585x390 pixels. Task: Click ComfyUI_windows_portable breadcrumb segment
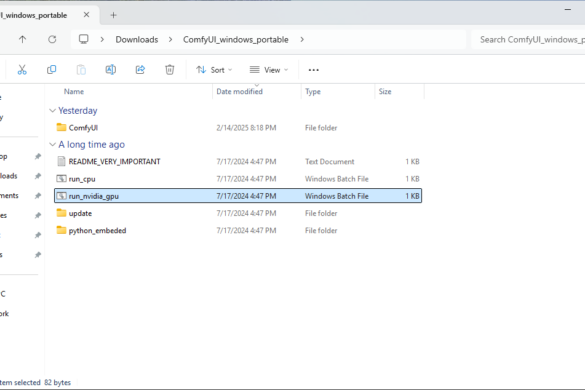pyautogui.click(x=235, y=40)
